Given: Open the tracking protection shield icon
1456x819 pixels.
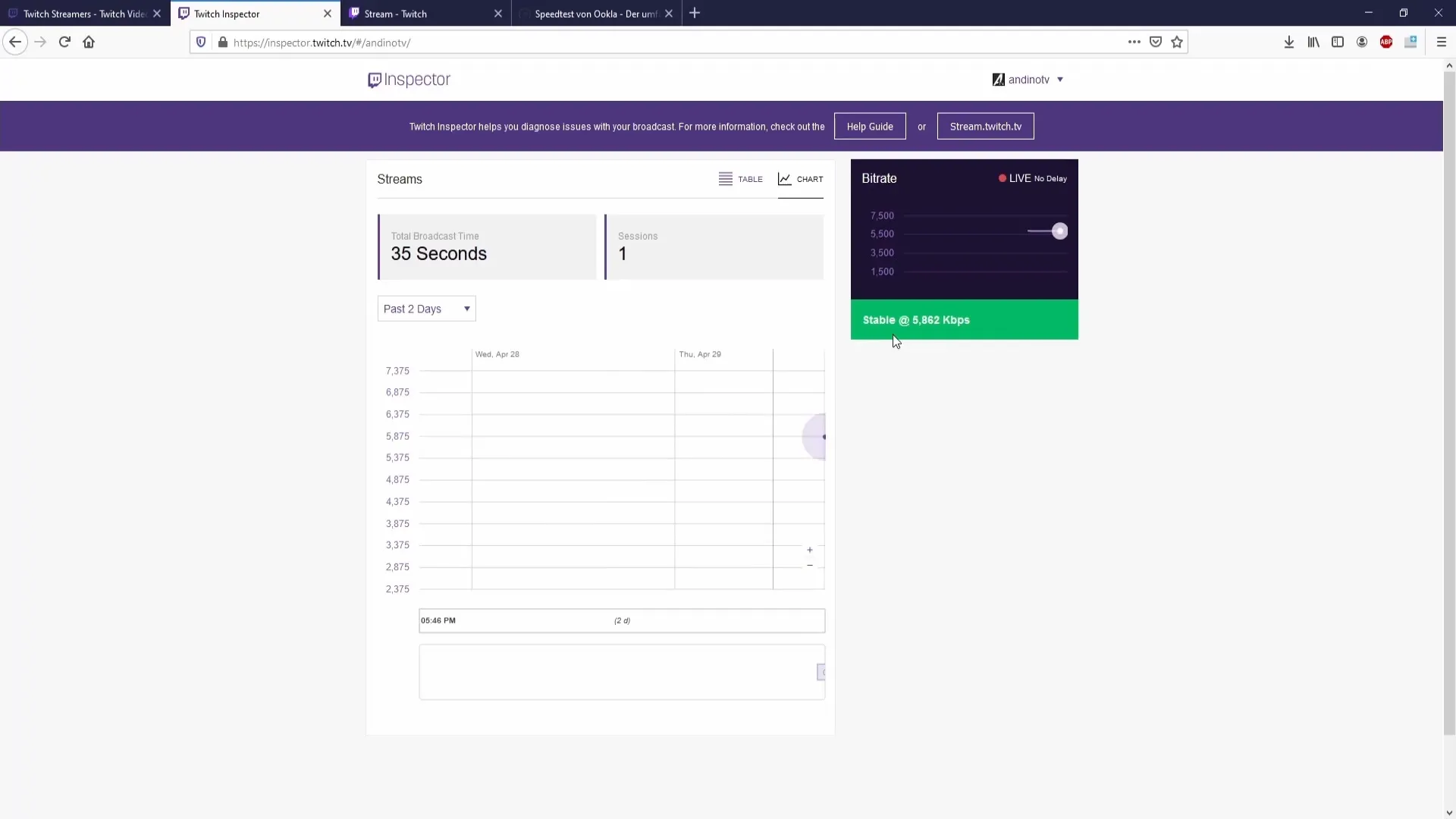Looking at the screenshot, I should (201, 42).
